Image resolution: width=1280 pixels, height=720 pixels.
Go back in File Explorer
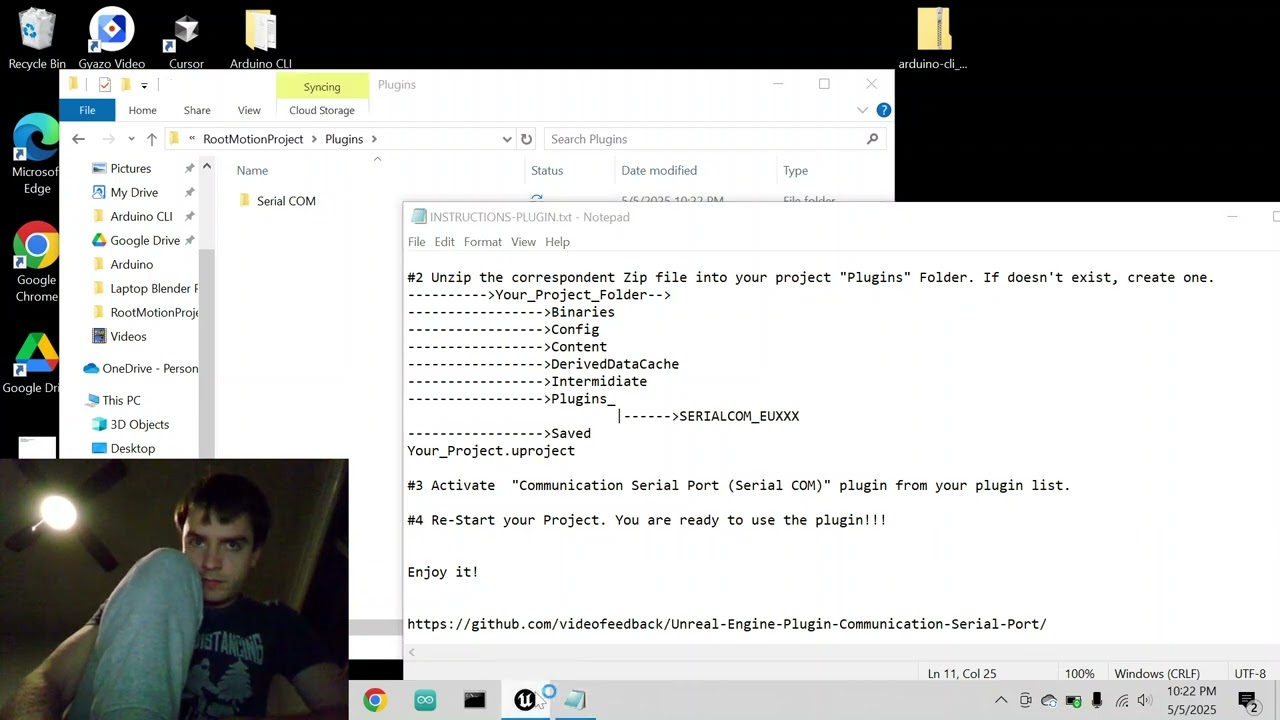(78, 139)
